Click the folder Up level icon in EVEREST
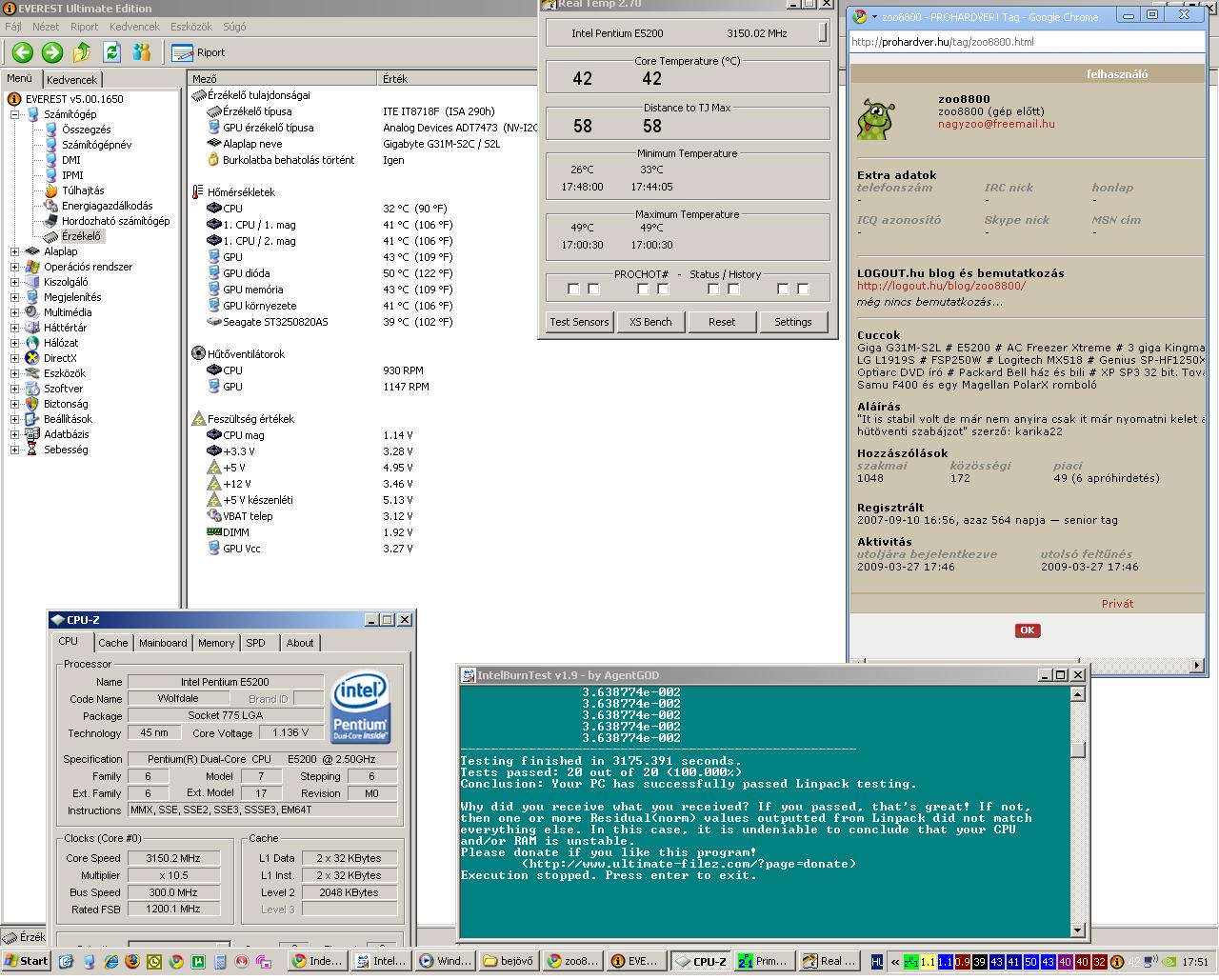 (x=82, y=52)
